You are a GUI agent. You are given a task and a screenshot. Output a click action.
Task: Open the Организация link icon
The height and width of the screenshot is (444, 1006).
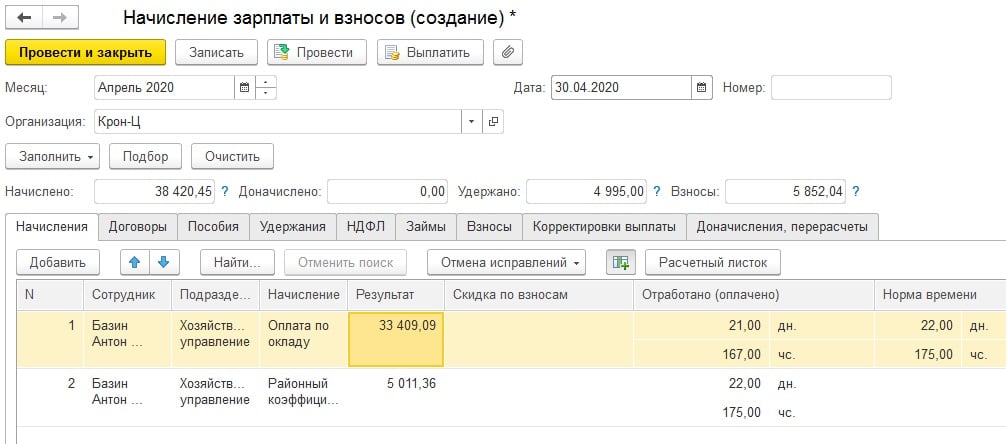point(492,121)
